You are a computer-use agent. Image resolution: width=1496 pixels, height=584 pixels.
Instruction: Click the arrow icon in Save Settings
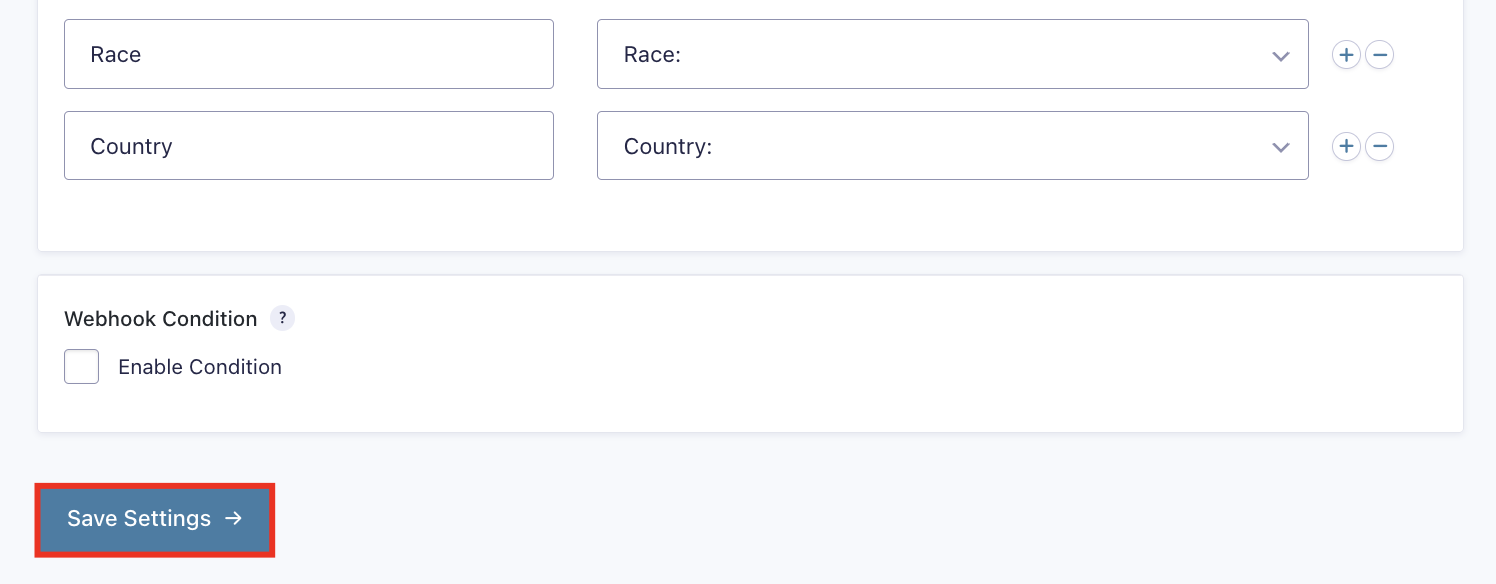tap(233, 518)
